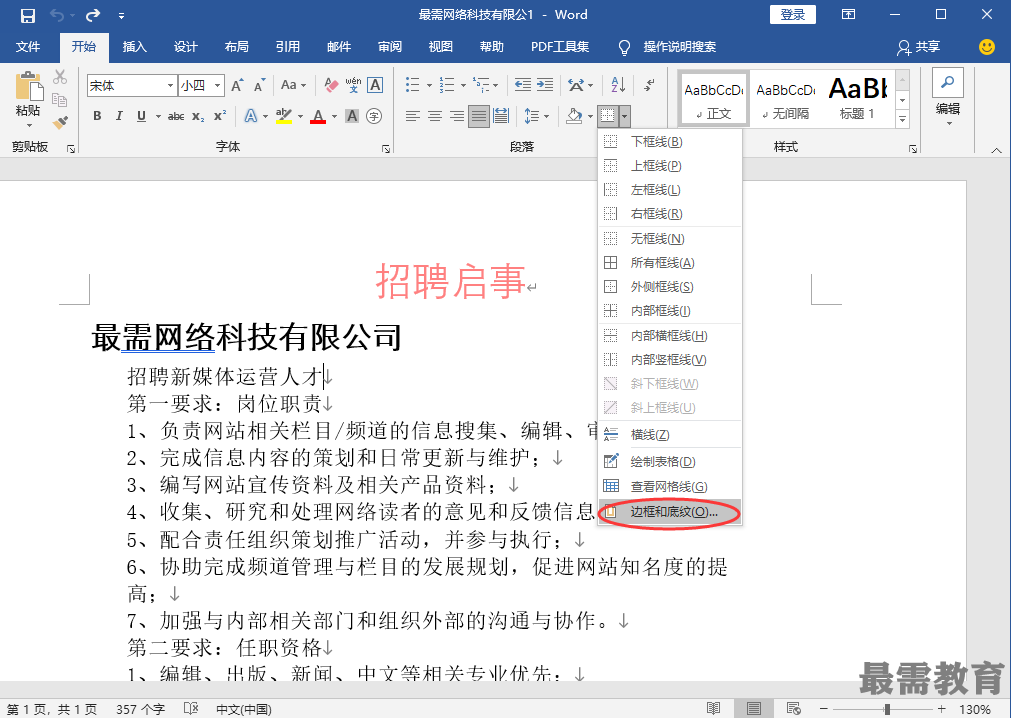Click the enclosed character 字 icon
1011x718 pixels.
[374, 116]
